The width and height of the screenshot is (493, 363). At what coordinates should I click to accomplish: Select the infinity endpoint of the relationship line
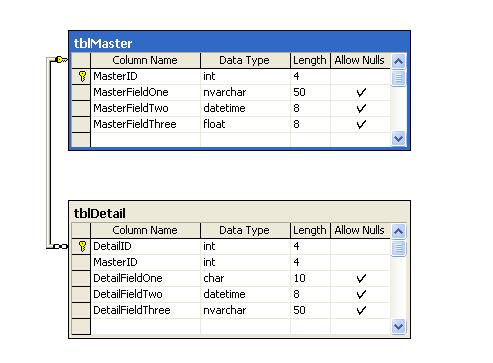60,246
